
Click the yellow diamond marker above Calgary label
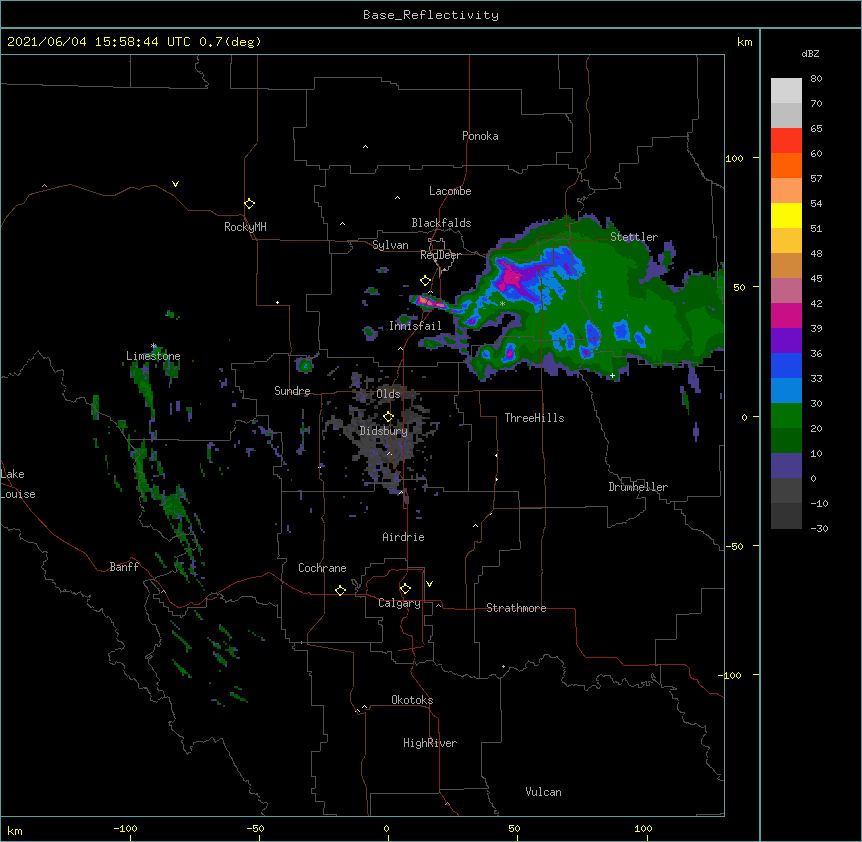point(405,589)
